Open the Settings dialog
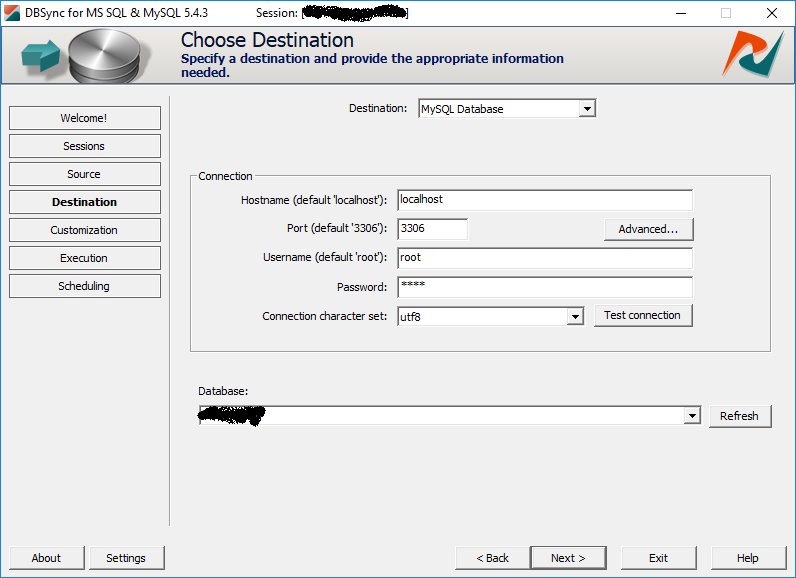 (126, 558)
